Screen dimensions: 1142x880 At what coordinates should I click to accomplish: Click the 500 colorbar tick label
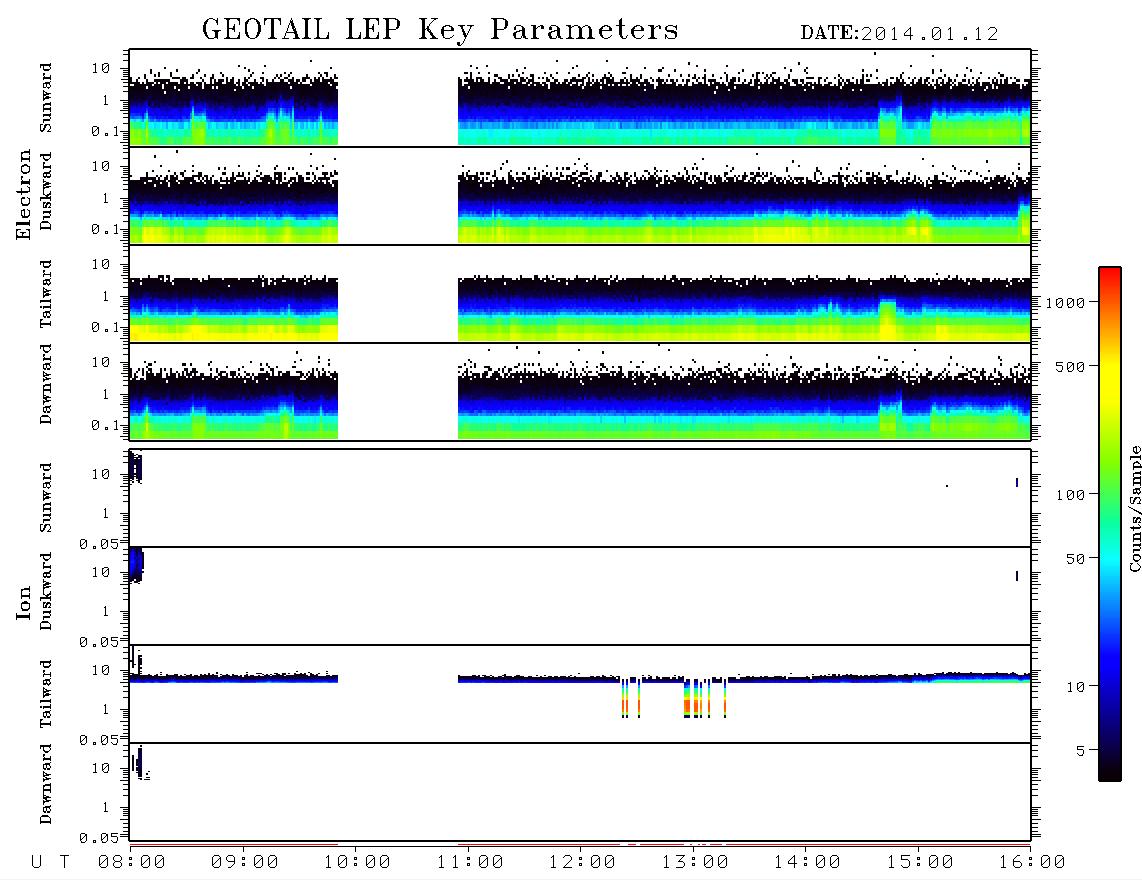tap(1071, 367)
